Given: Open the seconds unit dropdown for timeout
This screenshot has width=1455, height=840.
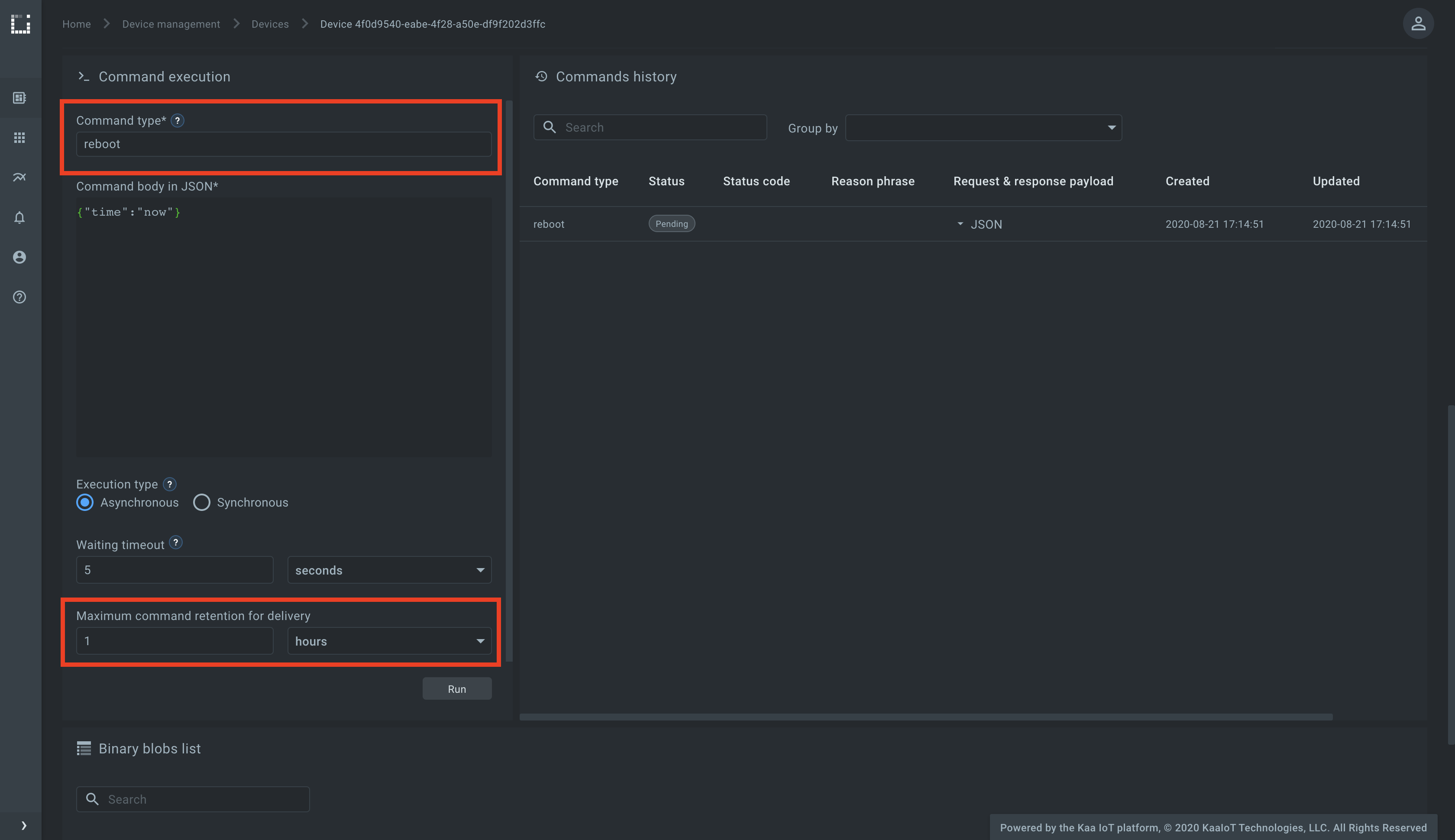Looking at the screenshot, I should 389,570.
